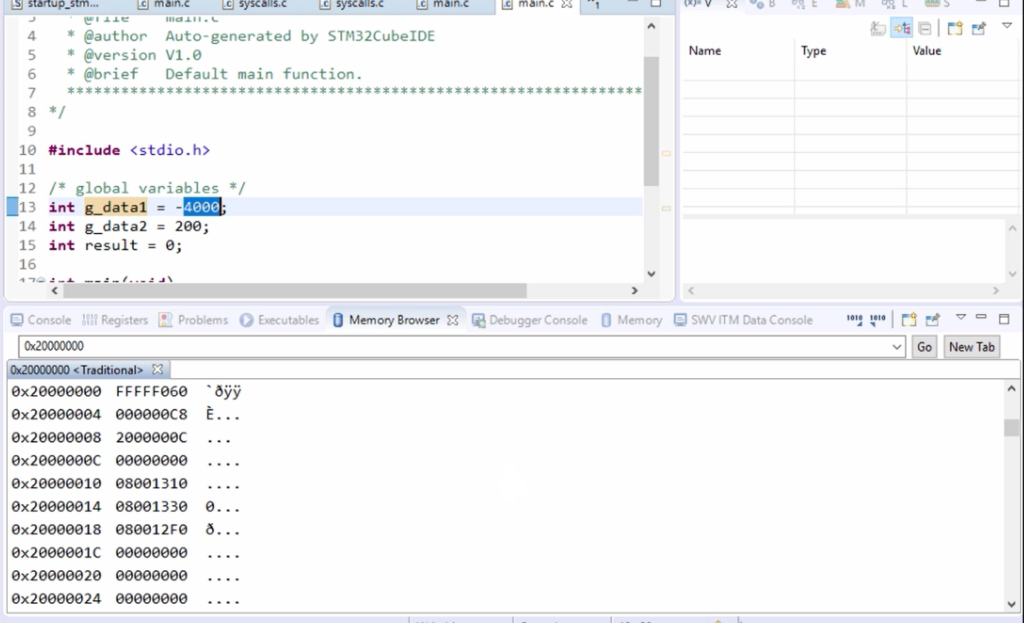Click editor vertical scrollbar thumb

(651, 121)
